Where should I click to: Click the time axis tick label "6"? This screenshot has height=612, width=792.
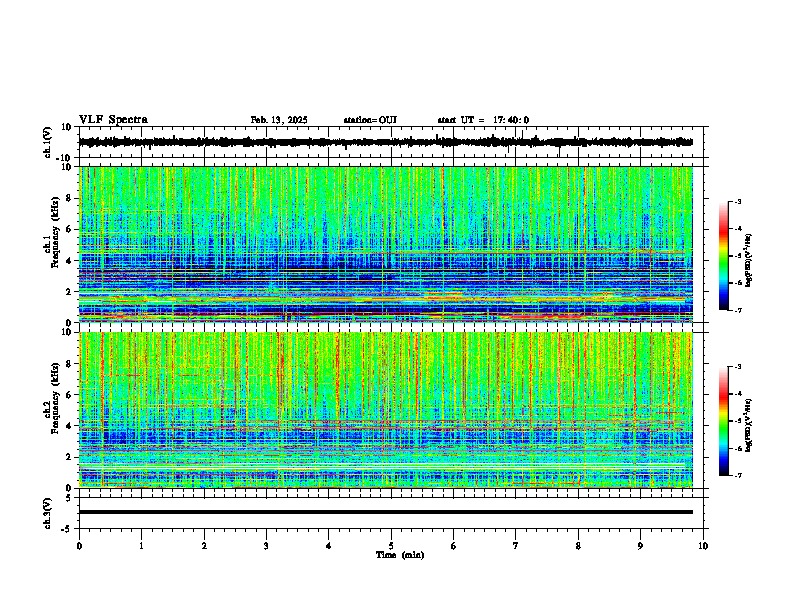click(454, 545)
